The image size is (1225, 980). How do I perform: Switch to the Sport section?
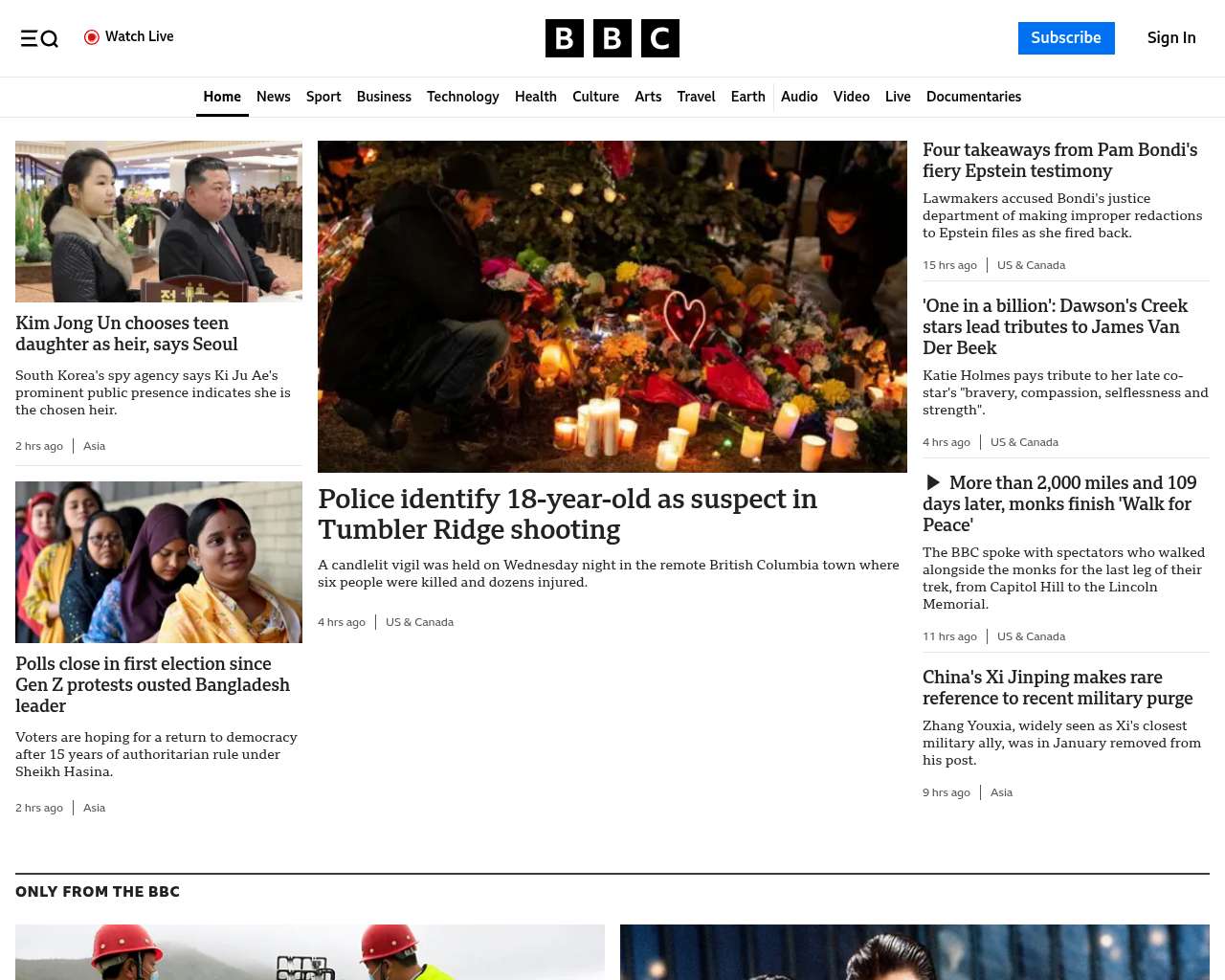323,97
